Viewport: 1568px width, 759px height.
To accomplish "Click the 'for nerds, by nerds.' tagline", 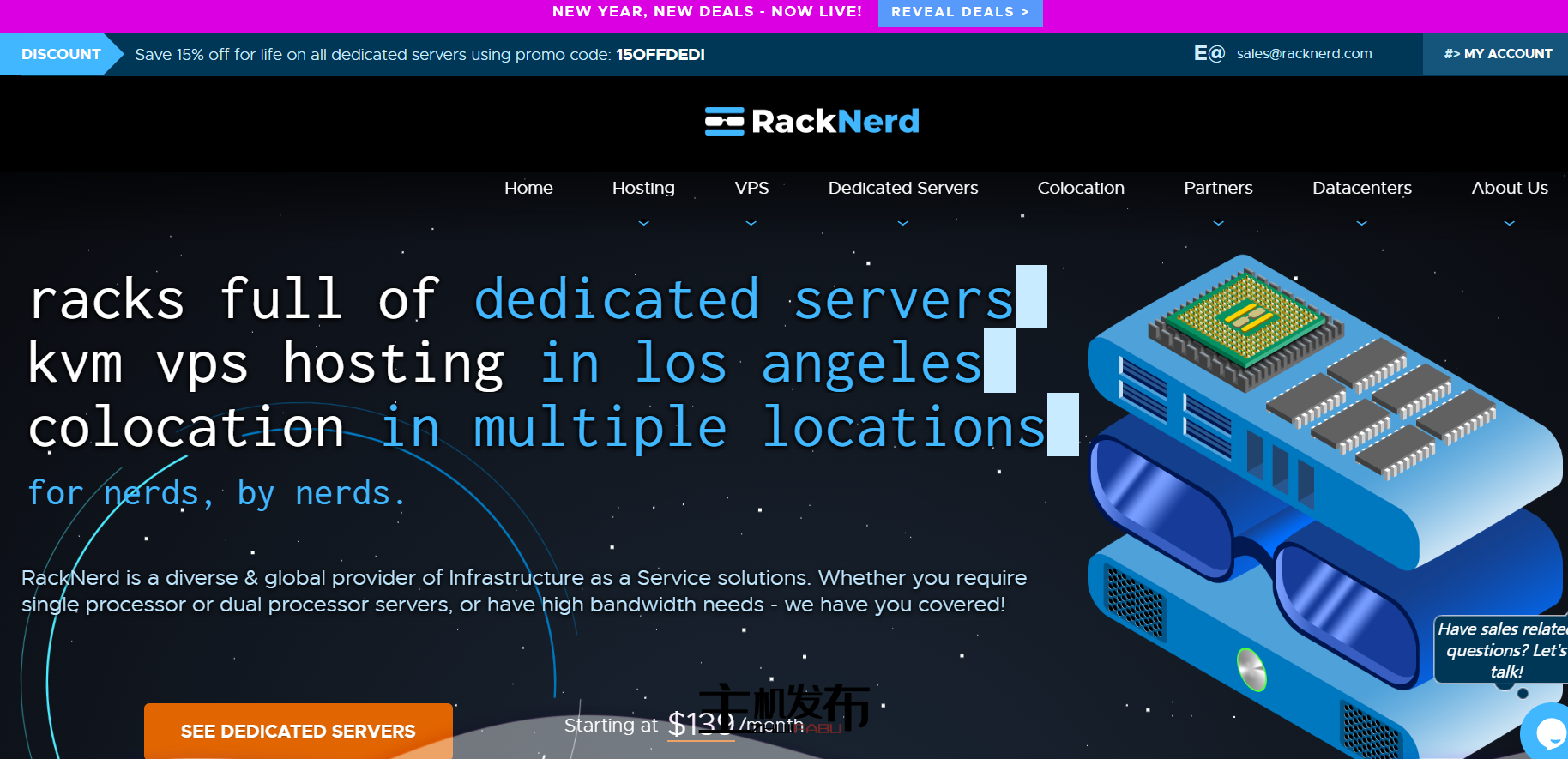I will click(216, 493).
